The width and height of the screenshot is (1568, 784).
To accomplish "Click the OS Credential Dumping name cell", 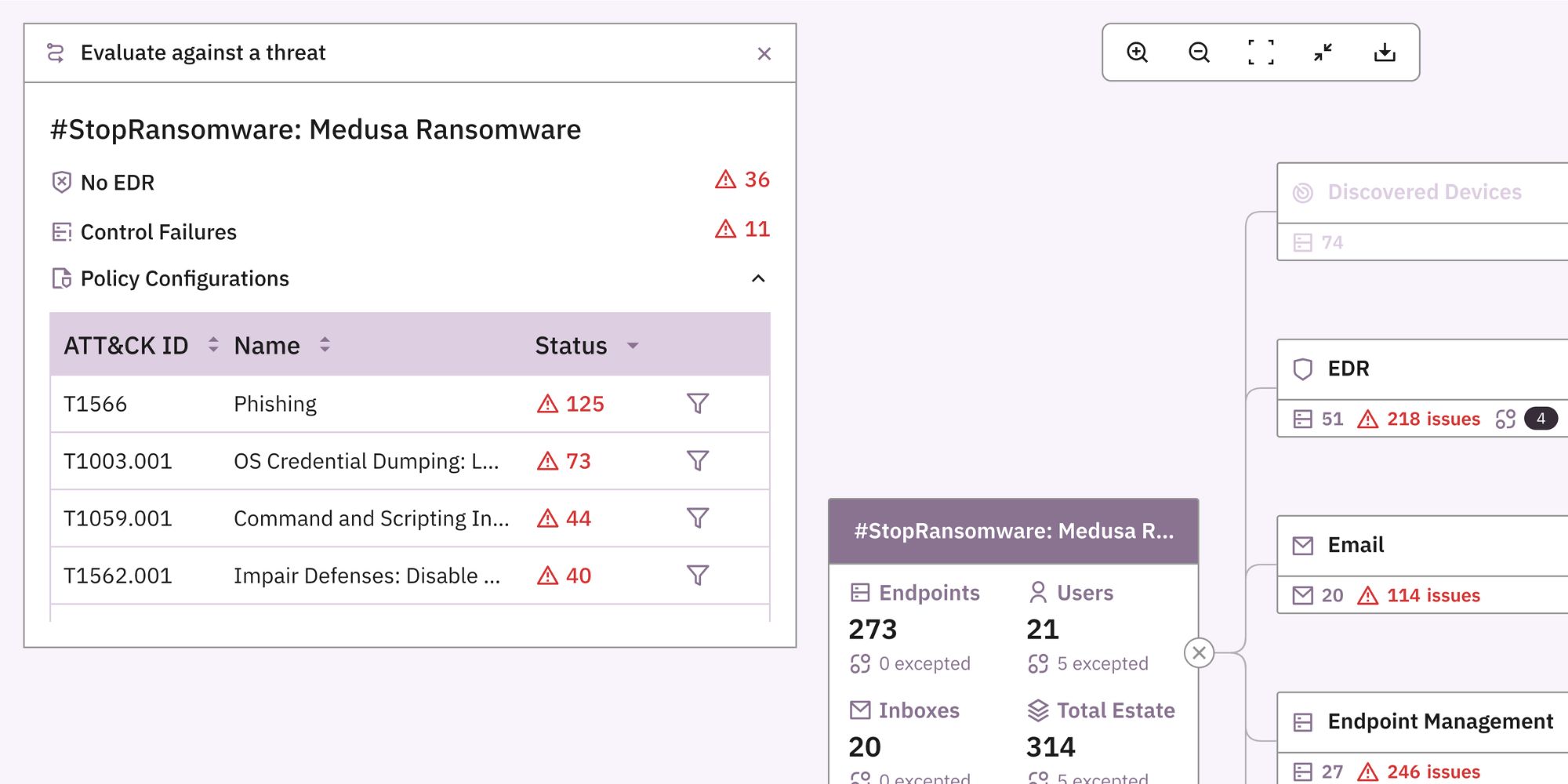I will point(366,461).
